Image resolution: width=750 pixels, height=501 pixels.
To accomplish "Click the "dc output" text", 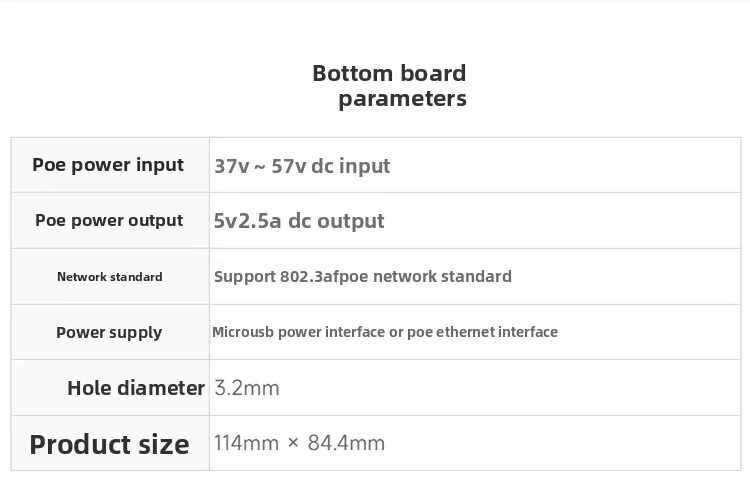I will coord(336,221).
